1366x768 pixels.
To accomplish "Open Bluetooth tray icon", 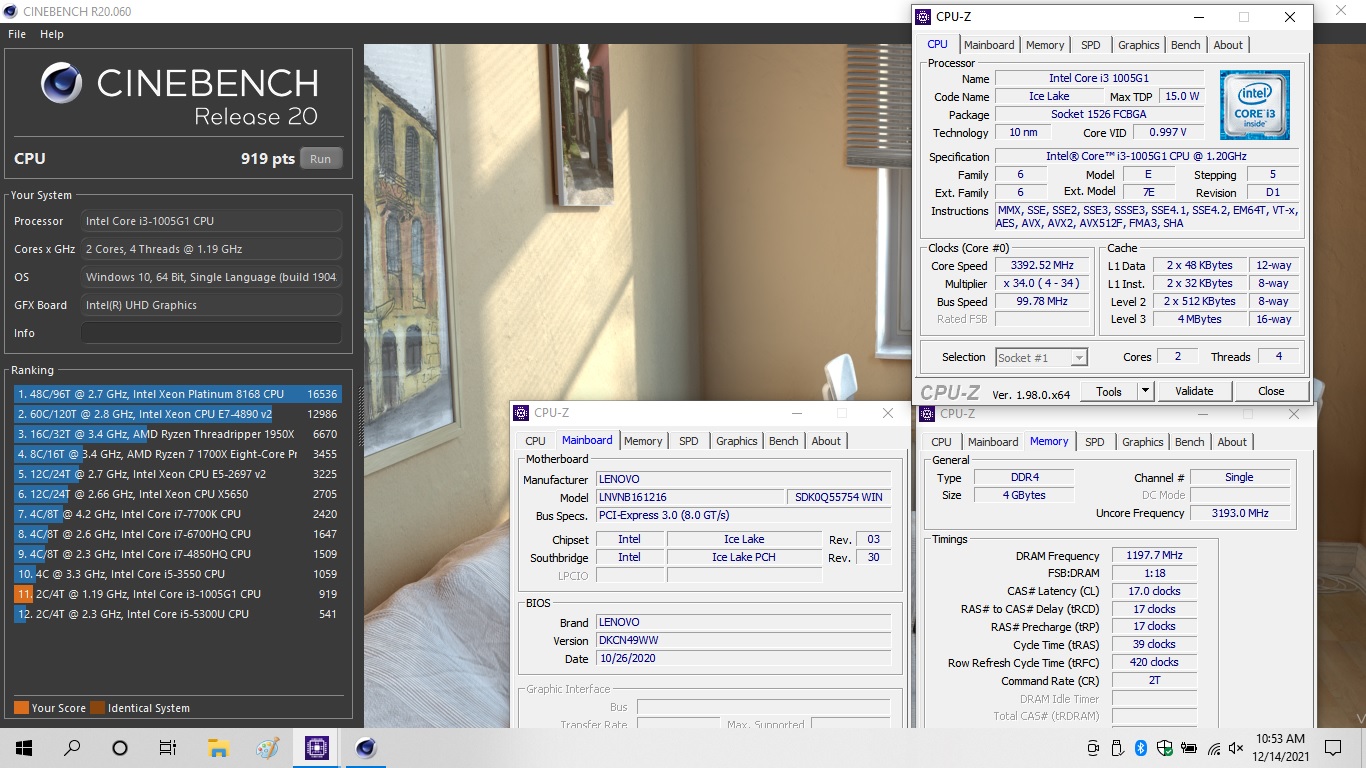I will coord(1141,748).
